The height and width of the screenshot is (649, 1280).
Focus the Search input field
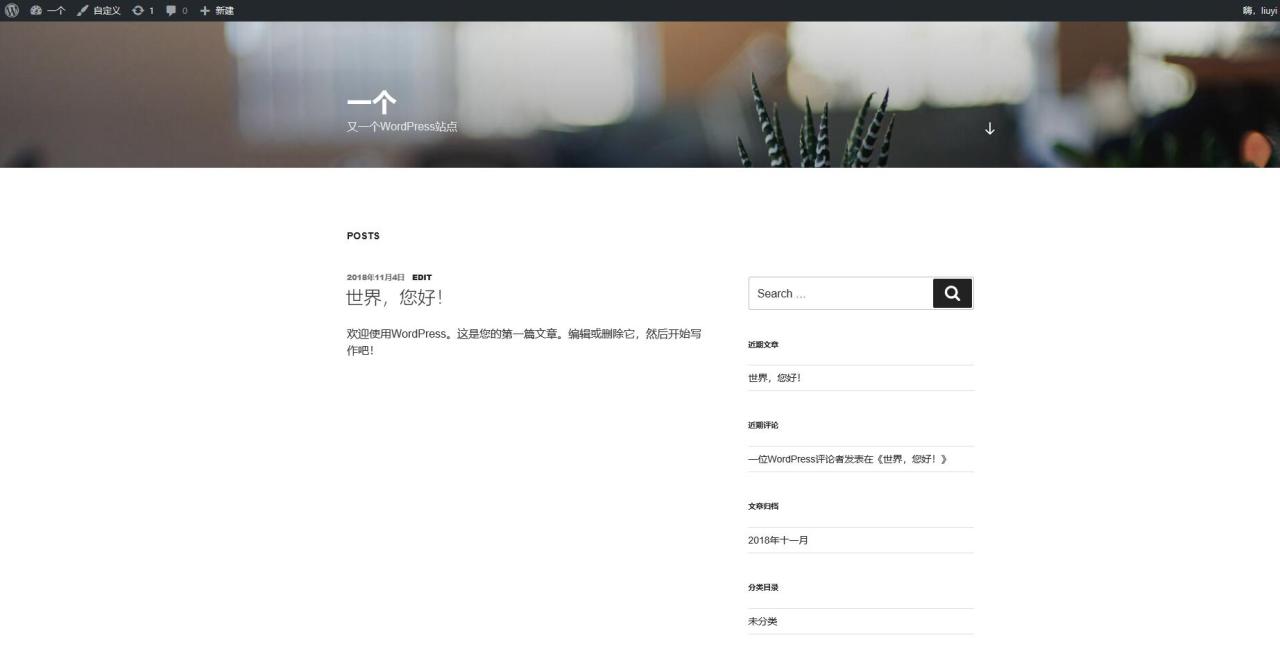841,293
